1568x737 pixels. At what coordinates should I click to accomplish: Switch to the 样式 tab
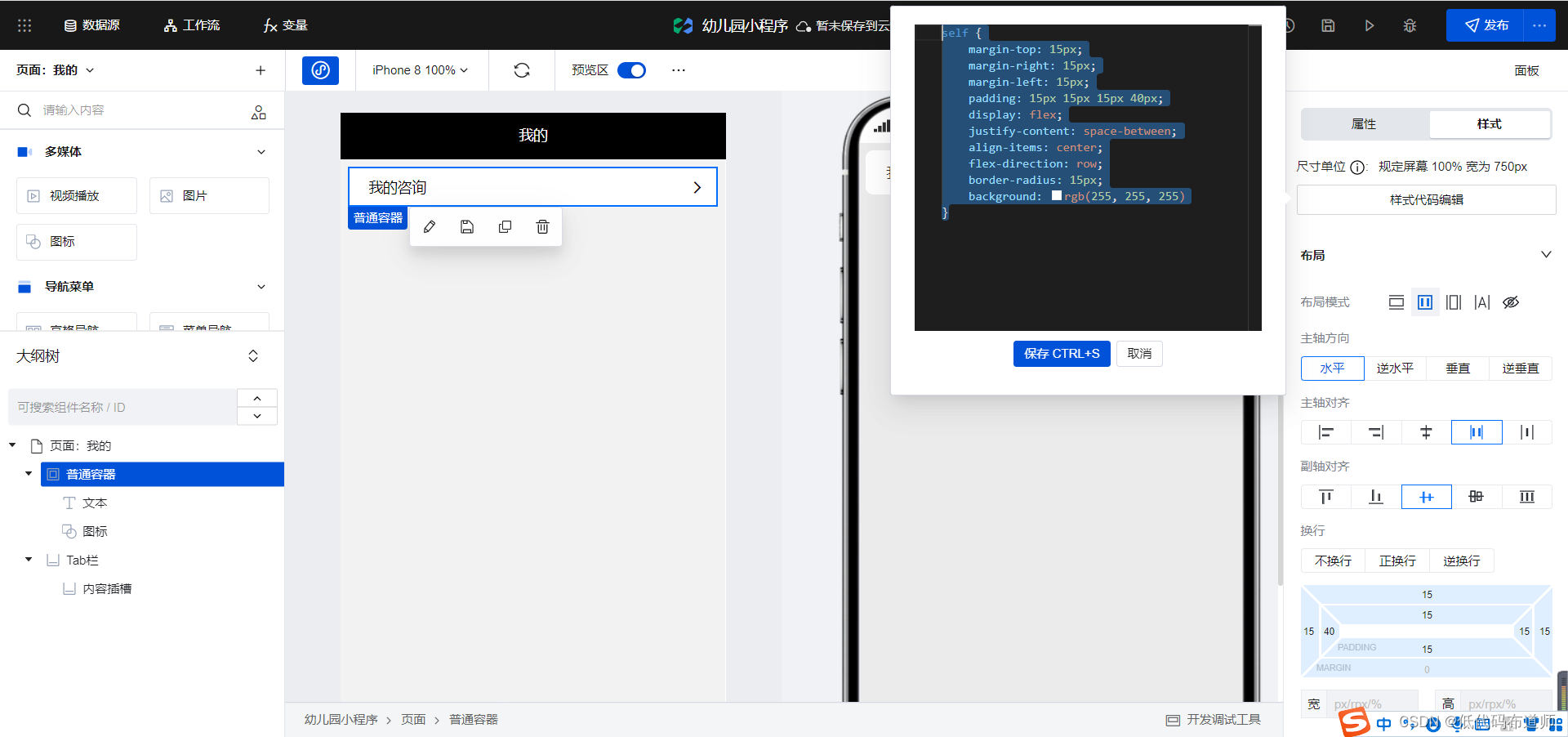[x=1490, y=124]
